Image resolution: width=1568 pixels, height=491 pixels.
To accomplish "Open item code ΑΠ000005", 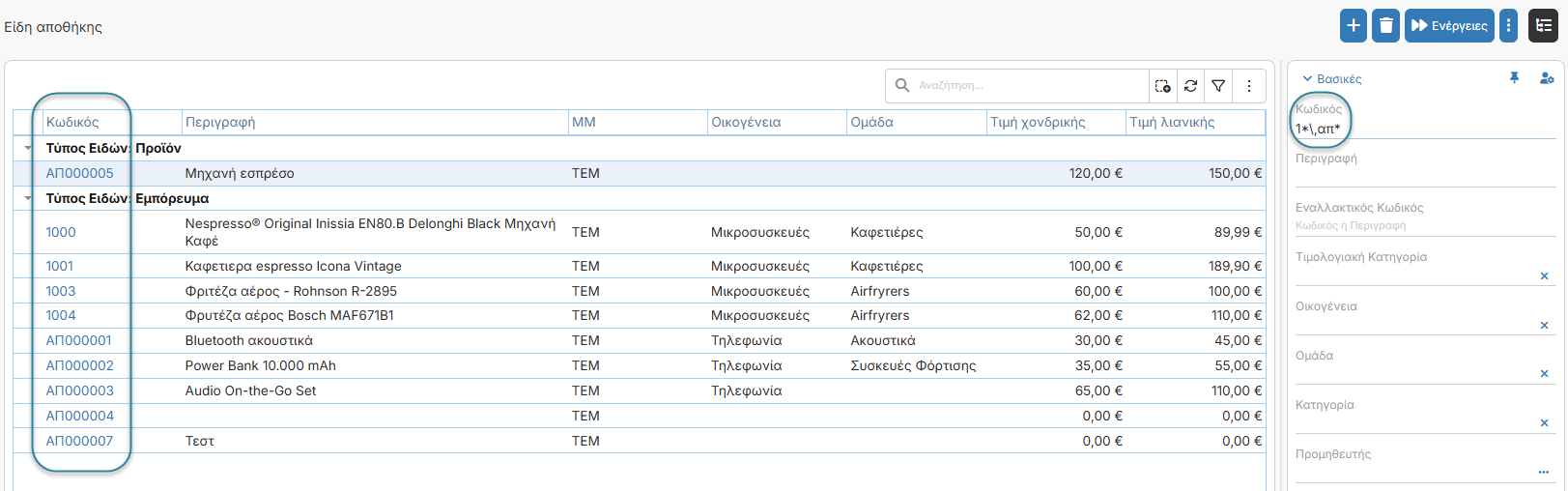I will point(79,173).
